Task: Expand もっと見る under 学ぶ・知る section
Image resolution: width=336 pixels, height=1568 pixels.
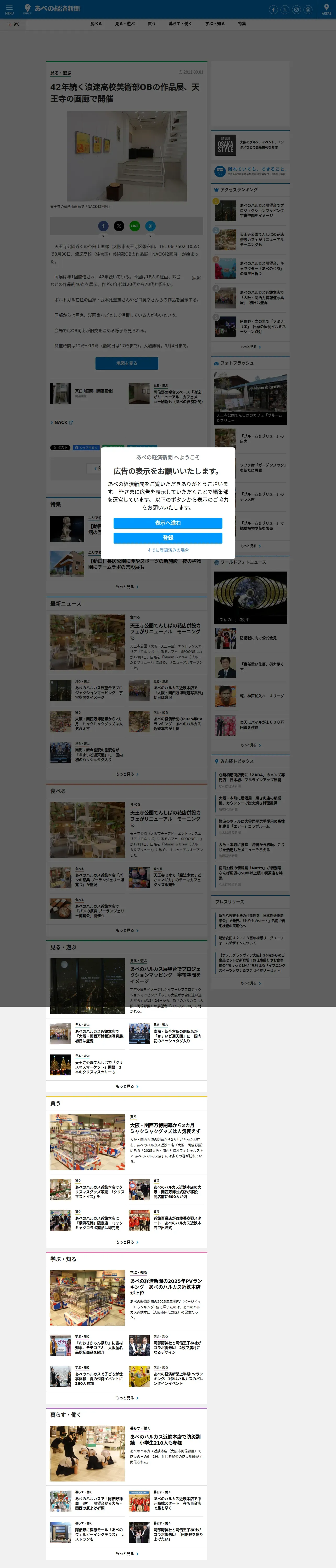Action: [x=127, y=1398]
